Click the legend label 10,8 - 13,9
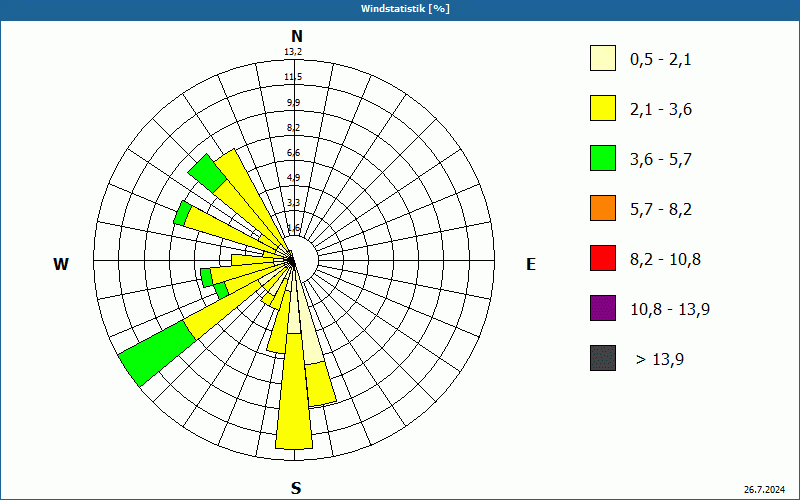Viewport: 800px width, 500px height. click(x=670, y=310)
